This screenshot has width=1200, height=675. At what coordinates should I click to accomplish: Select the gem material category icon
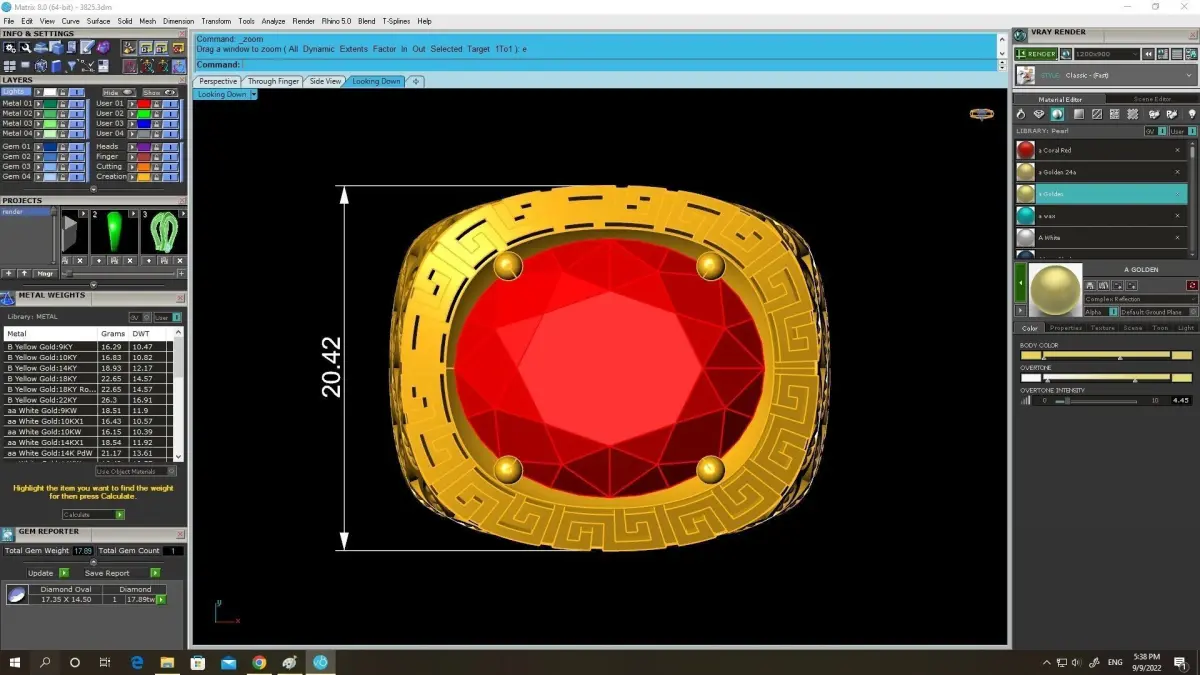[x=1039, y=114]
